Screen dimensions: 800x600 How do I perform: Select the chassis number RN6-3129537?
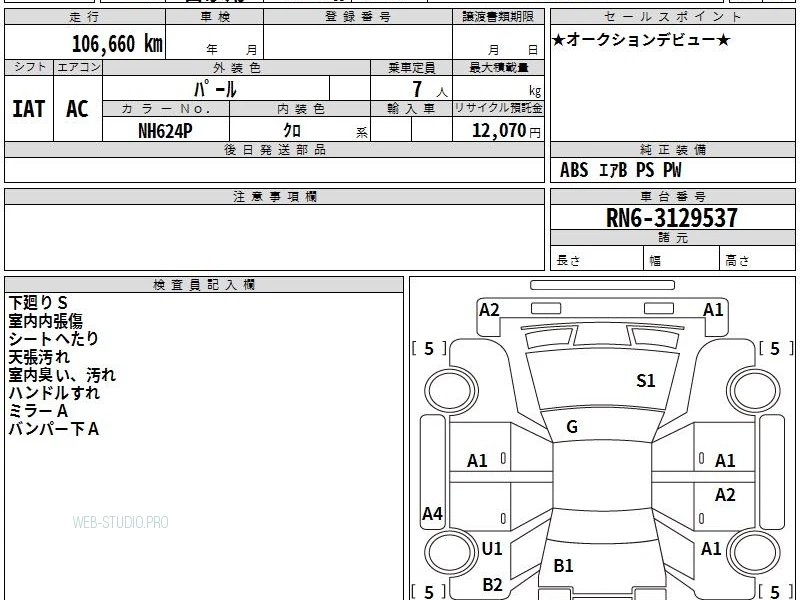(x=671, y=218)
